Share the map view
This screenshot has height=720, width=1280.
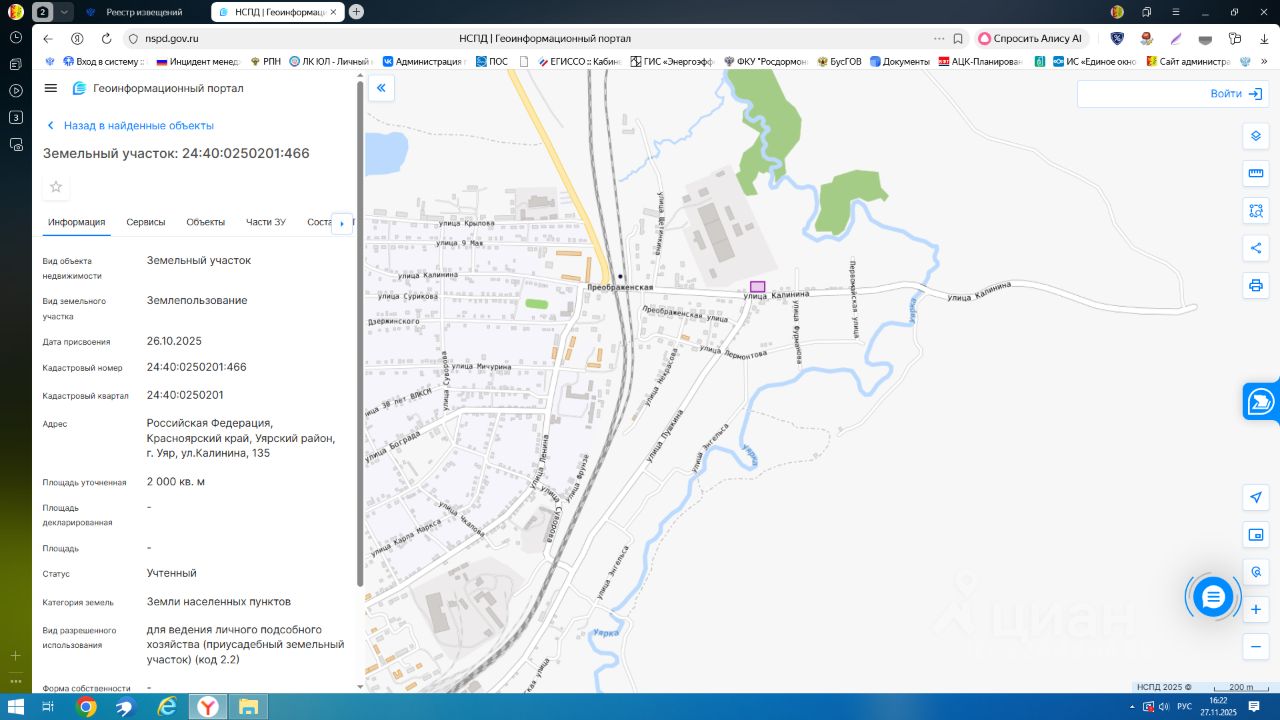[x=1256, y=248]
